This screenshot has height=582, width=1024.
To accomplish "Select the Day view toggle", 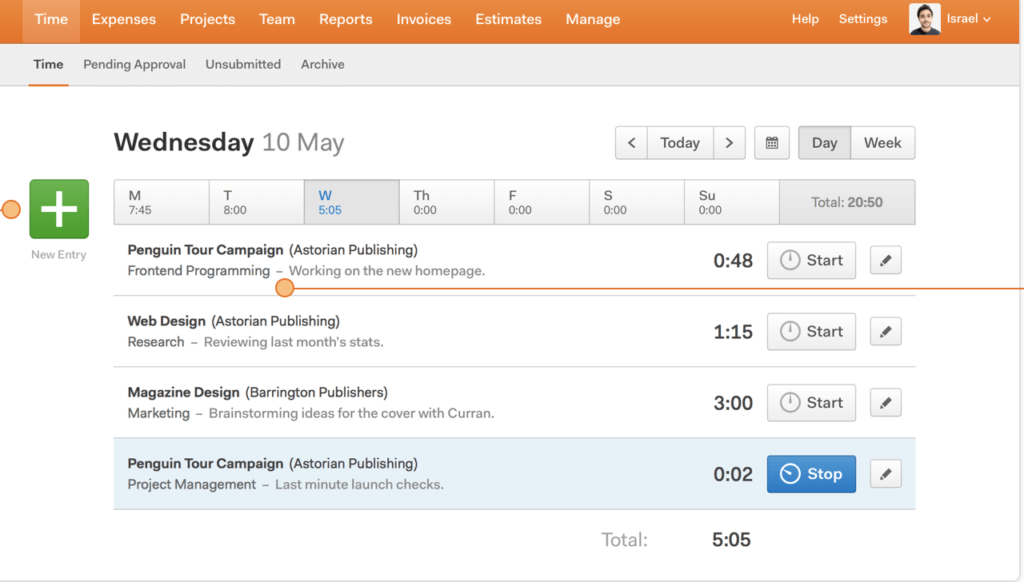I will click(824, 142).
